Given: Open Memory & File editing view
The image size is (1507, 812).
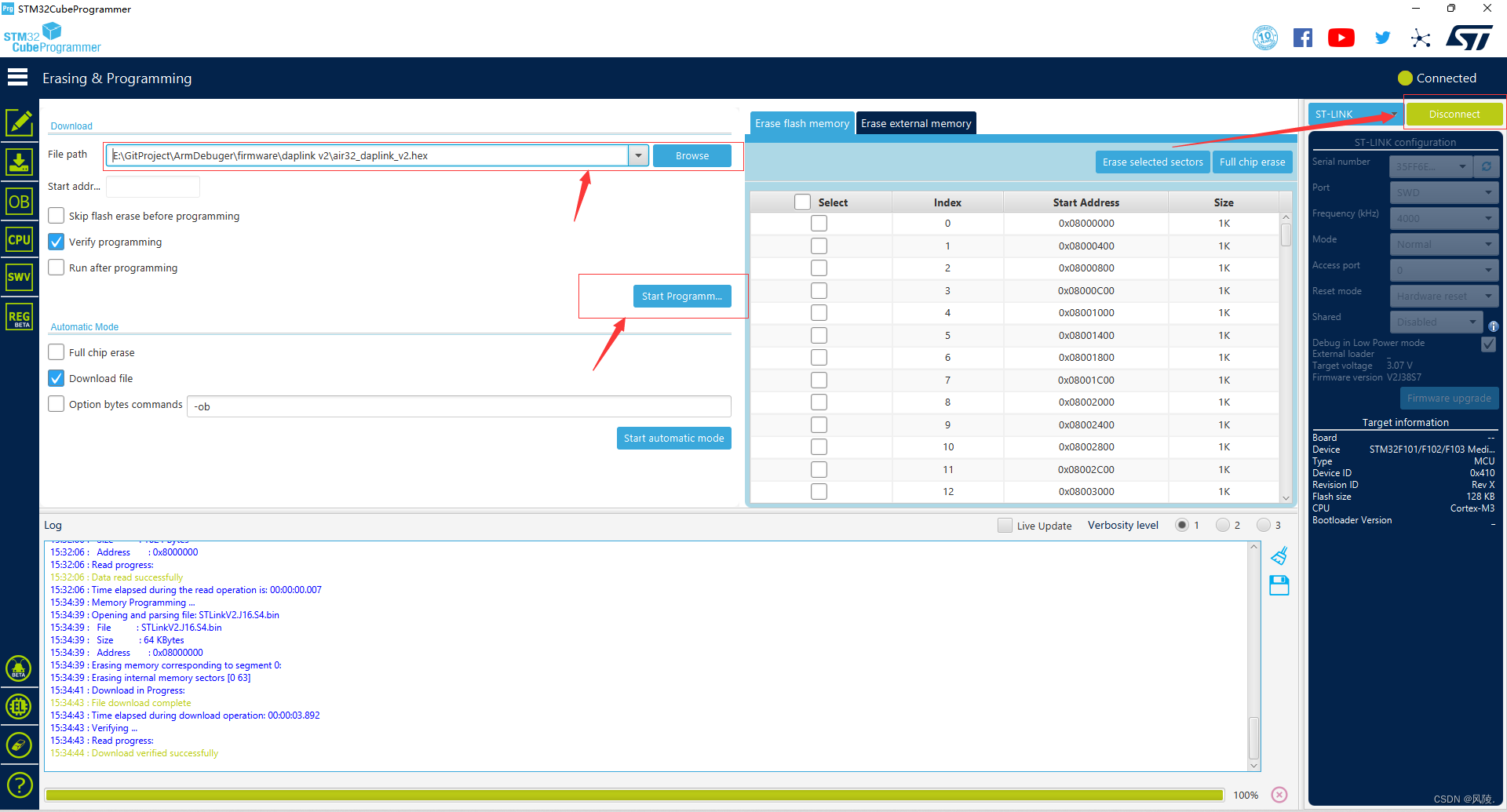Looking at the screenshot, I should [x=19, y=123].
